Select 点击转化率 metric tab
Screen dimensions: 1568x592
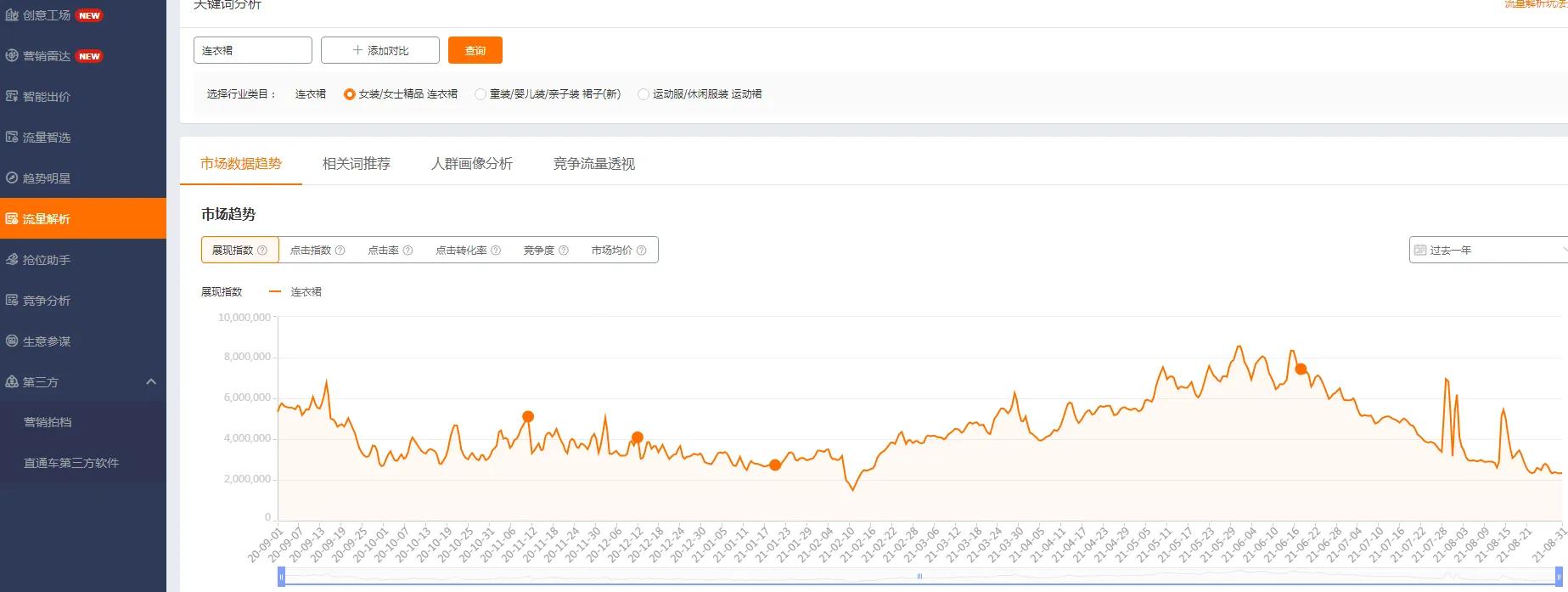point(469,250)
